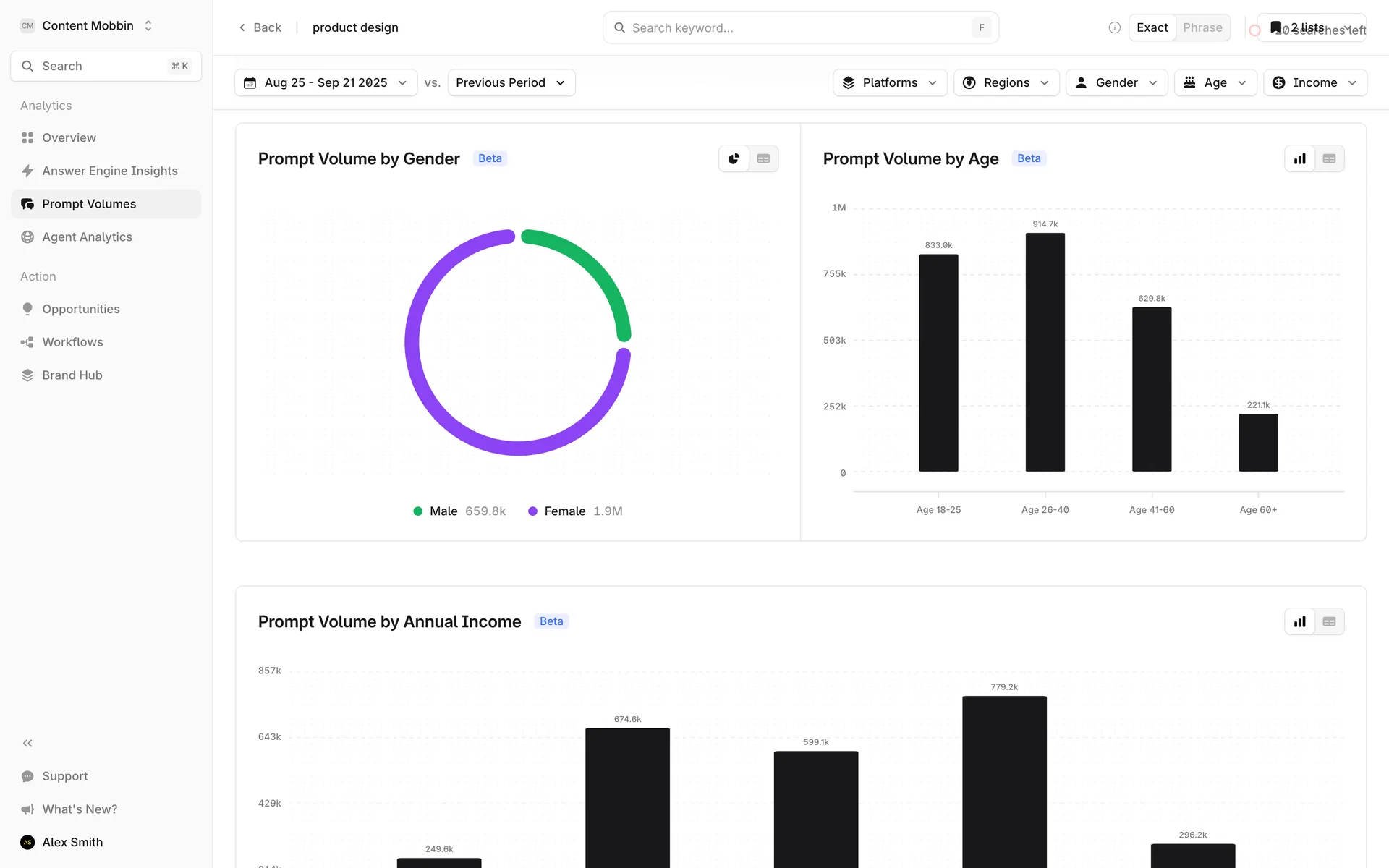
Task: Focus the Search keyword input field
Action: (x=796, y=27)
